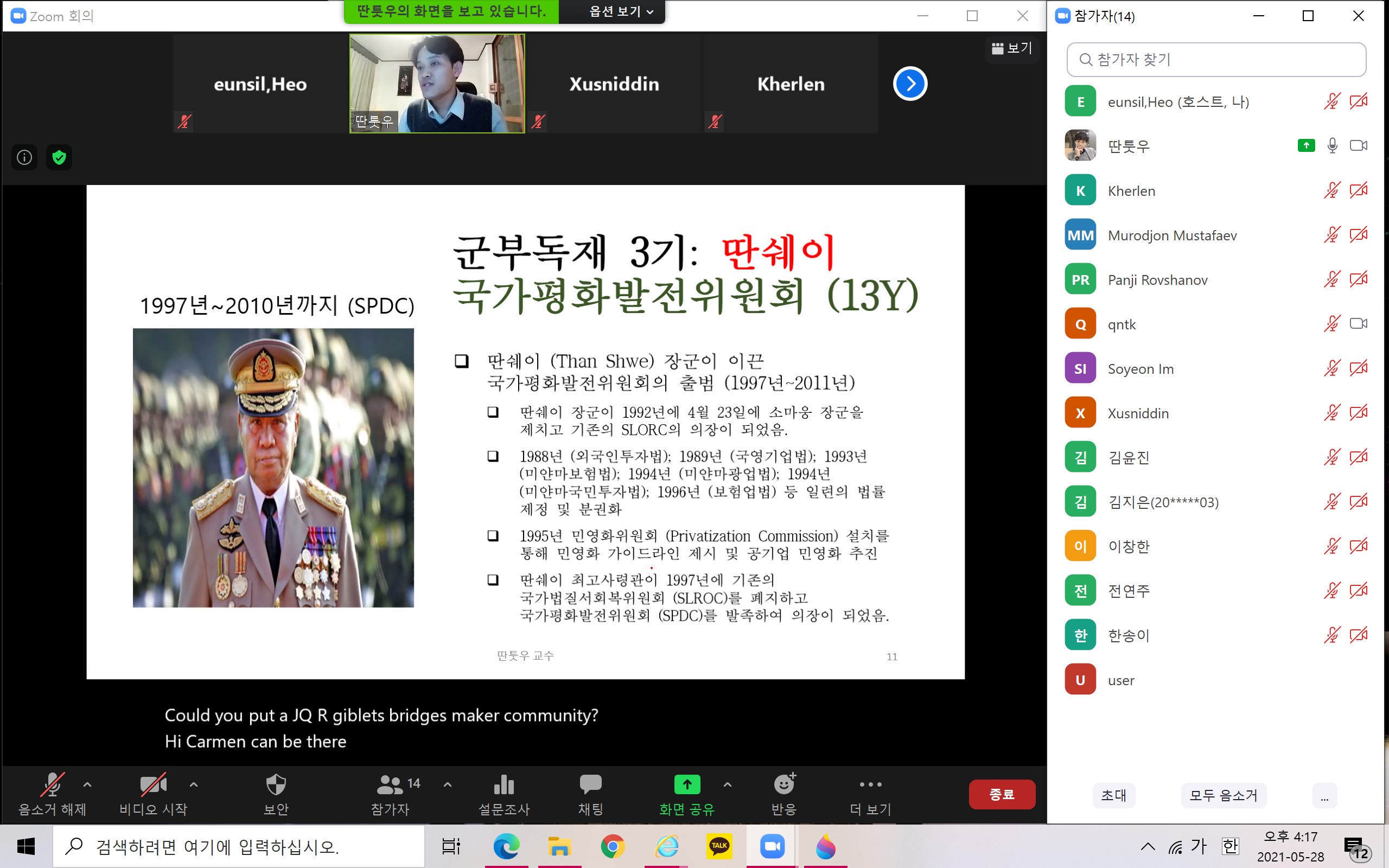1389x868 pixels.
Task: Click Panji Rovshanov camera-off icon
Action: pyautogui.click(x=1358, y=279)
